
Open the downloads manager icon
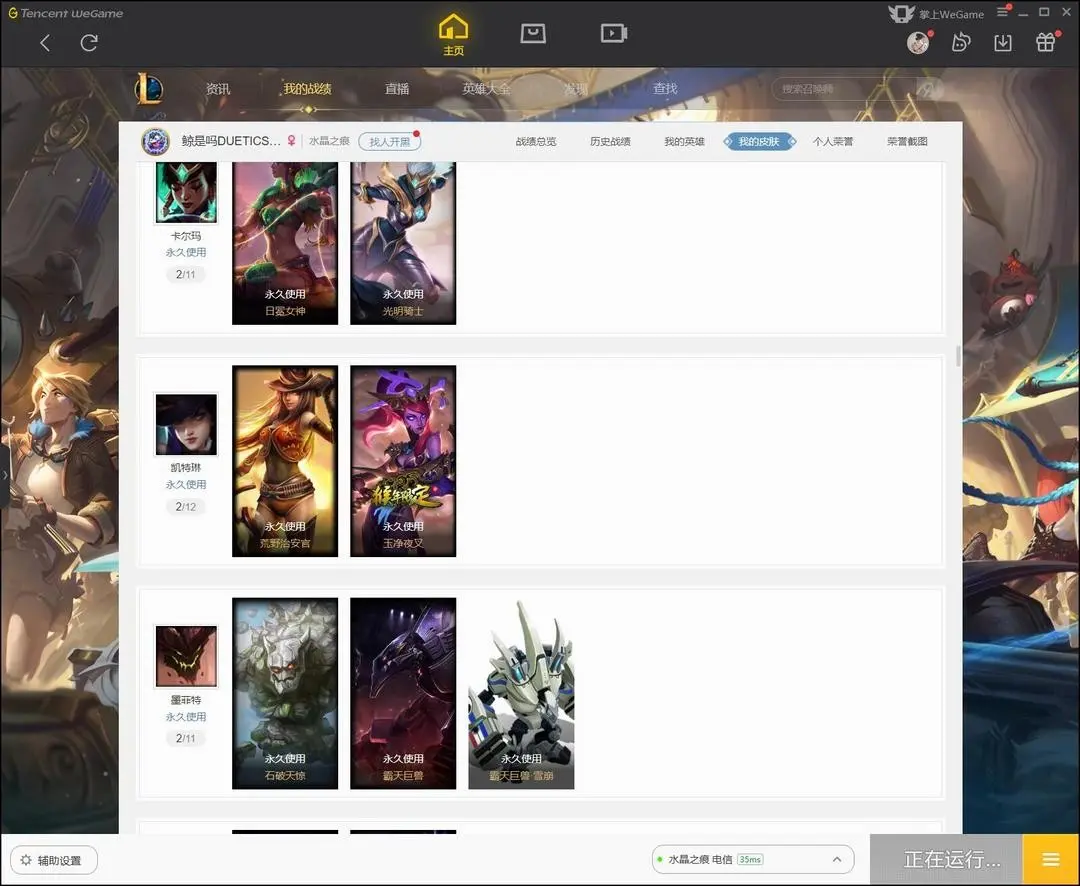(x=1003, y=43)
